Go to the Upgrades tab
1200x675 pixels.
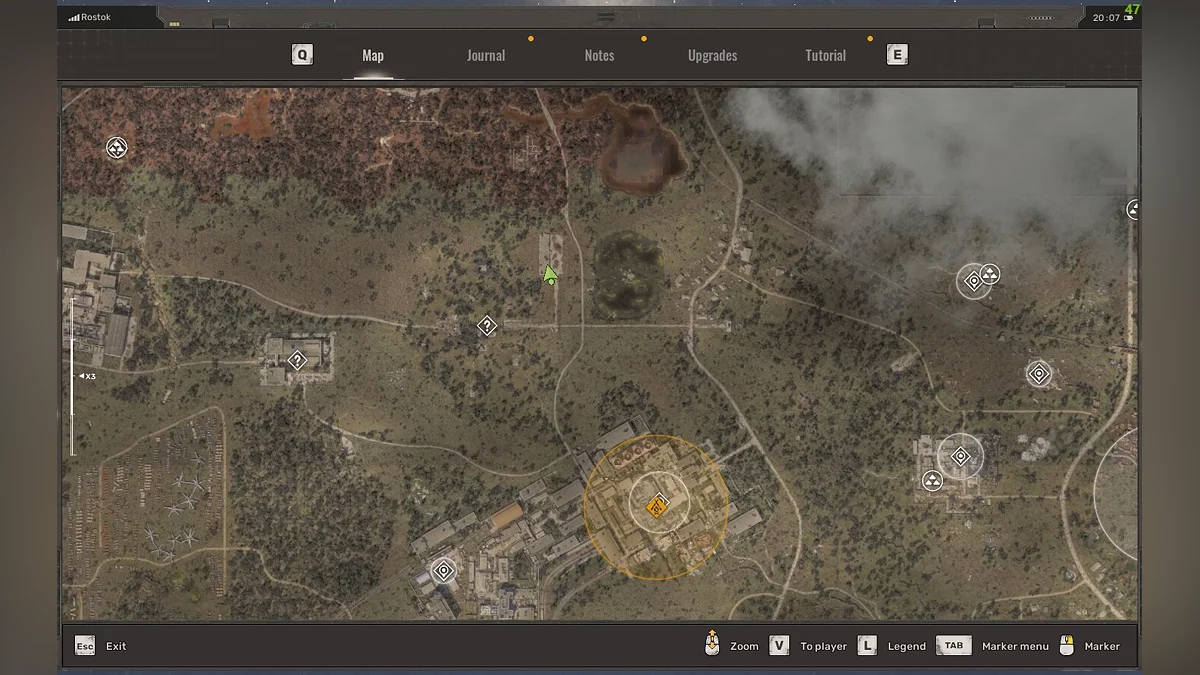point(712,56)
